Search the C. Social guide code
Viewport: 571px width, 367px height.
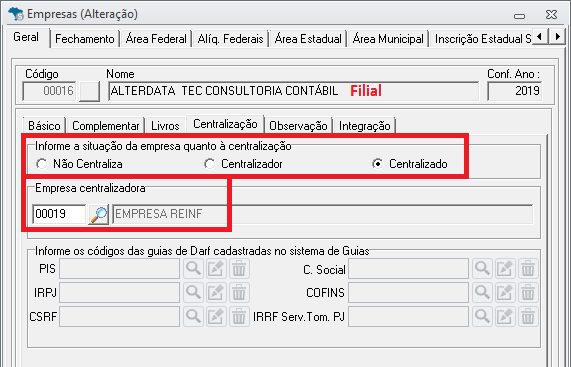[x=482, y=269]
